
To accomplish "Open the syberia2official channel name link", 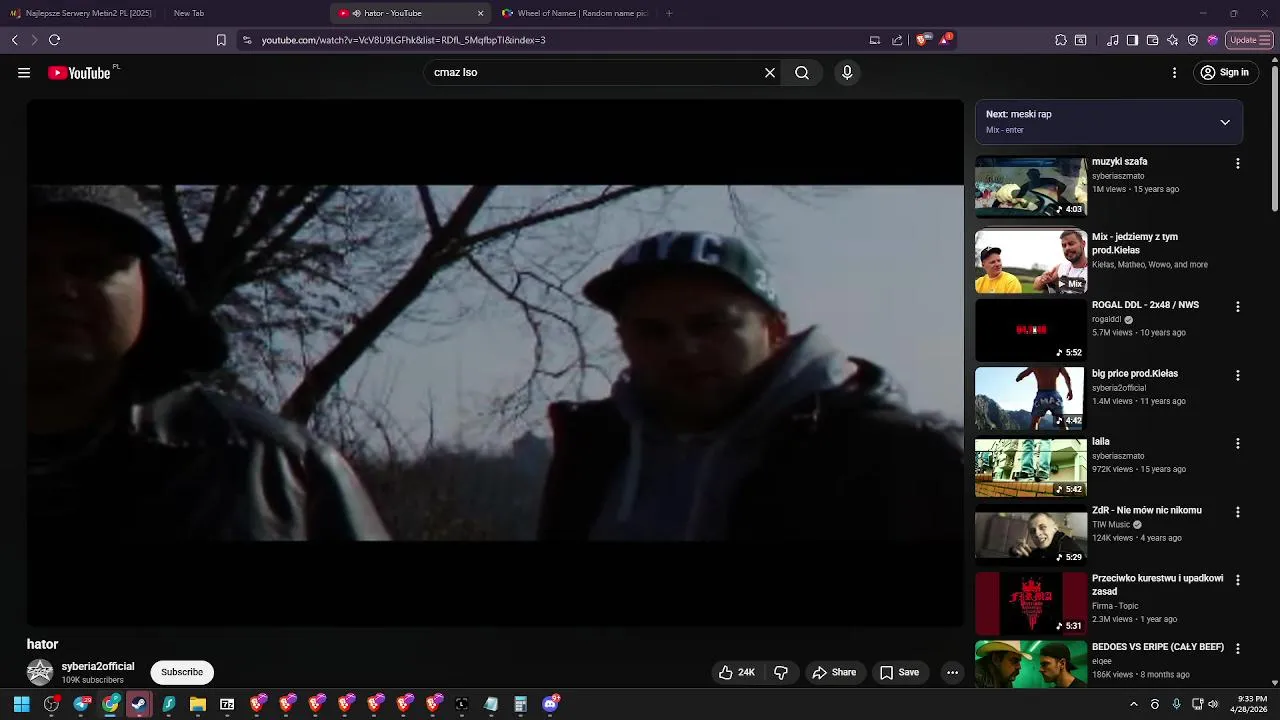I will [x=98, y=666].
